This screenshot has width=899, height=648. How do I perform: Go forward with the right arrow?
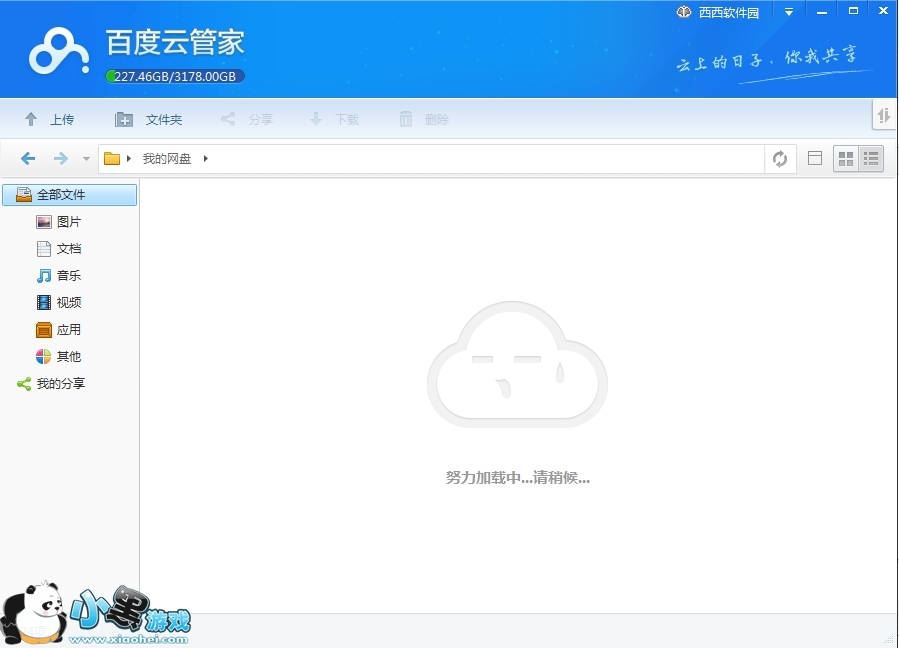click(x=61, y=159)
